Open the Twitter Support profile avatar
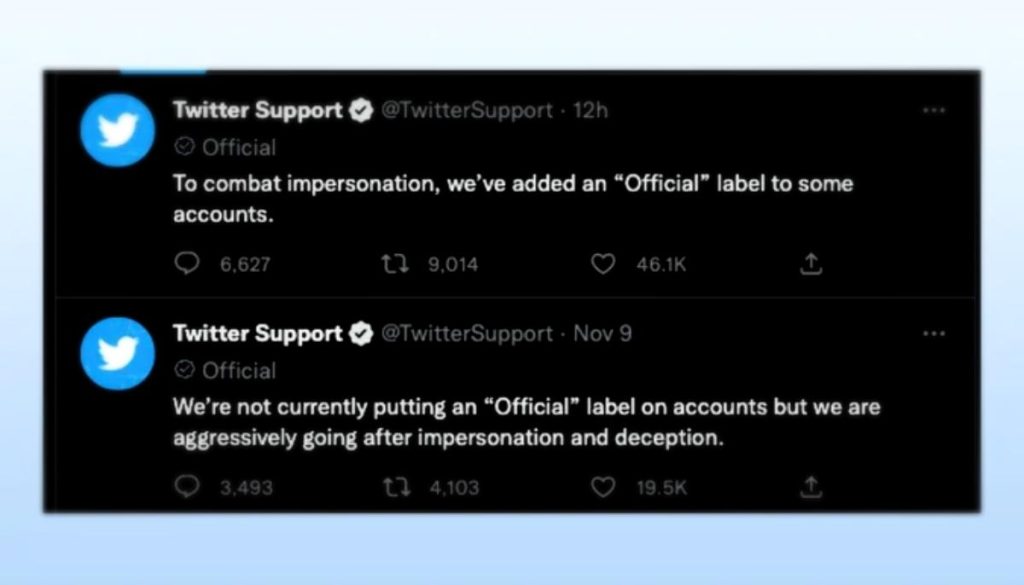This screenshot has width=1024, height=585. click(117, 130)
